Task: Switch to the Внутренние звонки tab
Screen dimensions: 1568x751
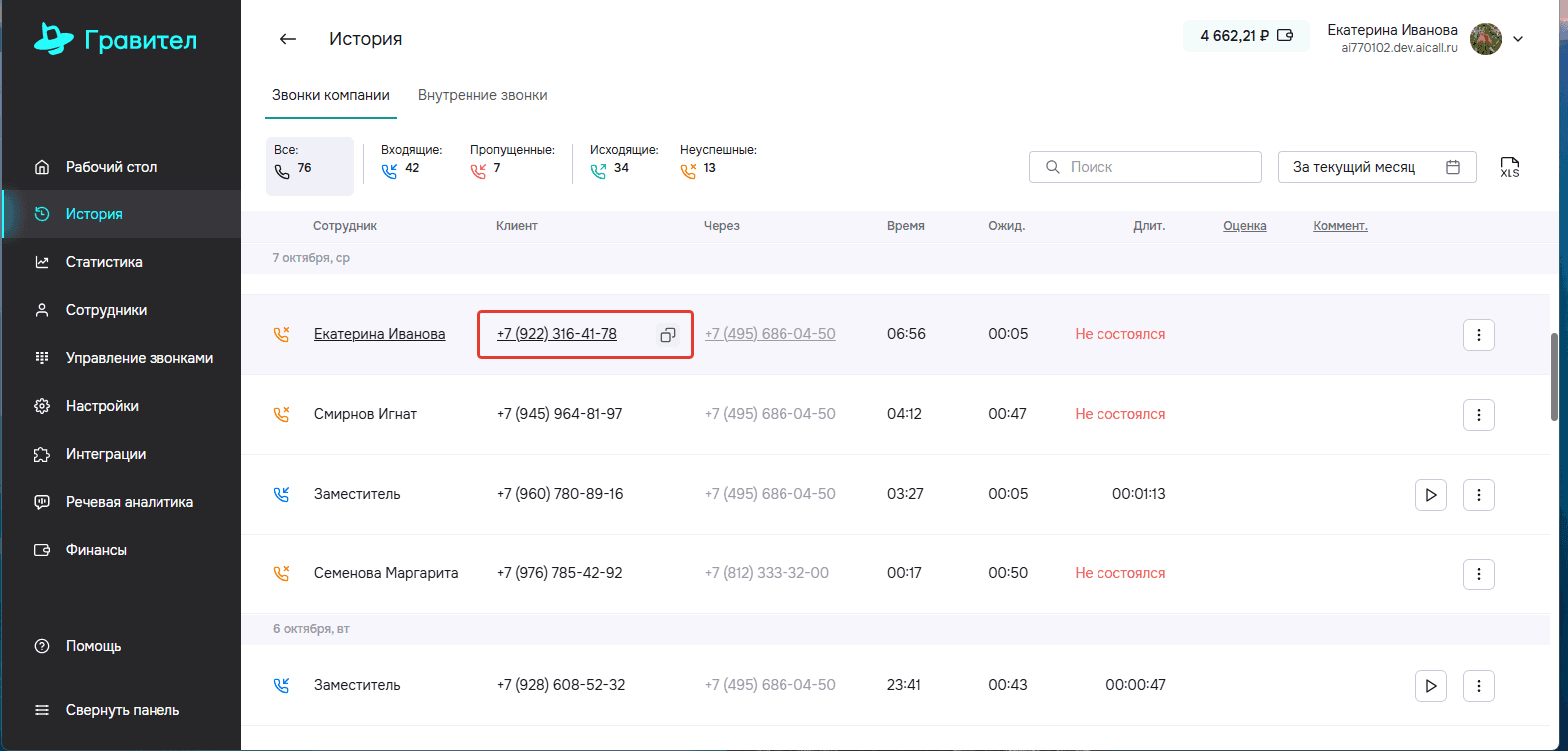Action: pyautogui.click(x=482, y=95)
